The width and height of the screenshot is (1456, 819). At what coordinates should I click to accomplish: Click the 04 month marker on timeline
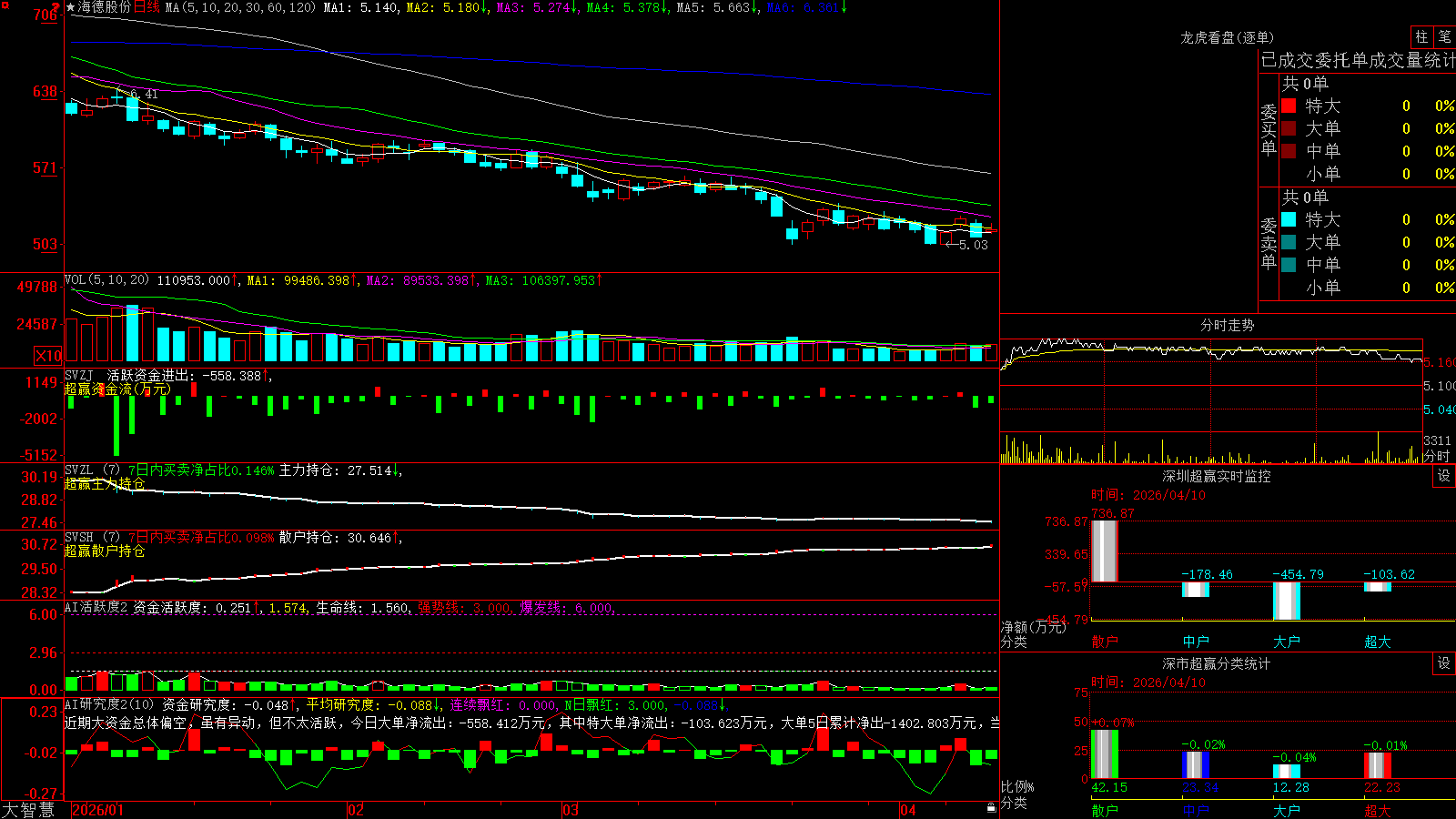(907, 810)
